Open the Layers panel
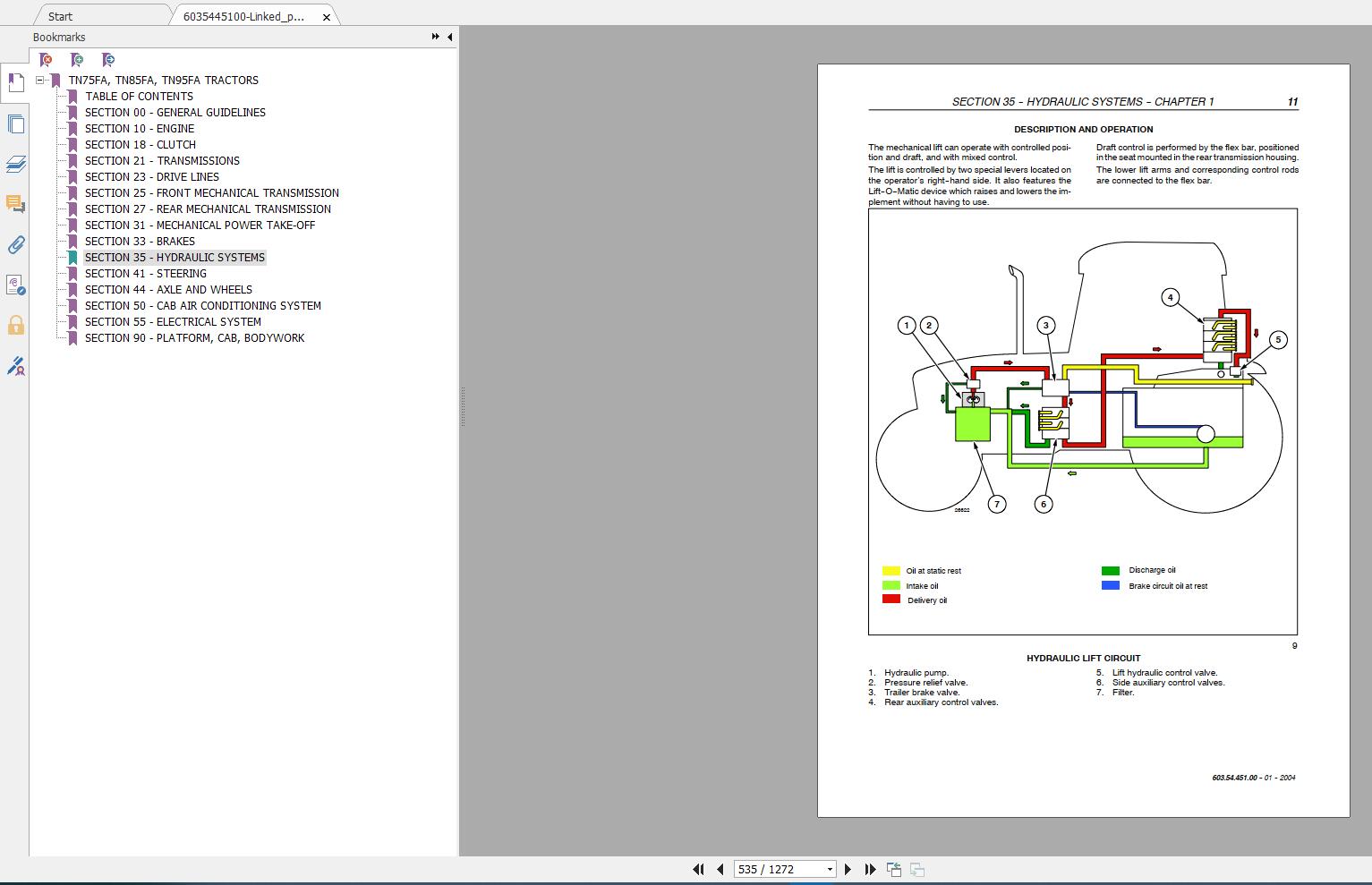1372x885 pixels. 15,164
